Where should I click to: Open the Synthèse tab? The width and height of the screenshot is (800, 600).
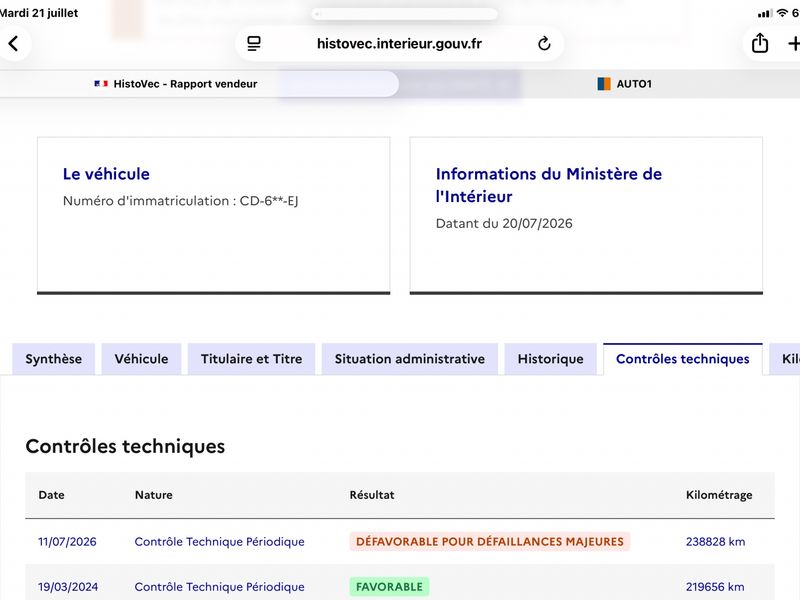coord(54,359)
